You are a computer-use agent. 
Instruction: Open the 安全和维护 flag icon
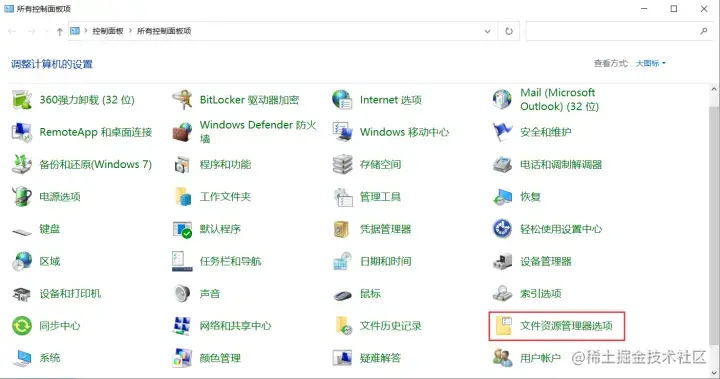[502, 132]
